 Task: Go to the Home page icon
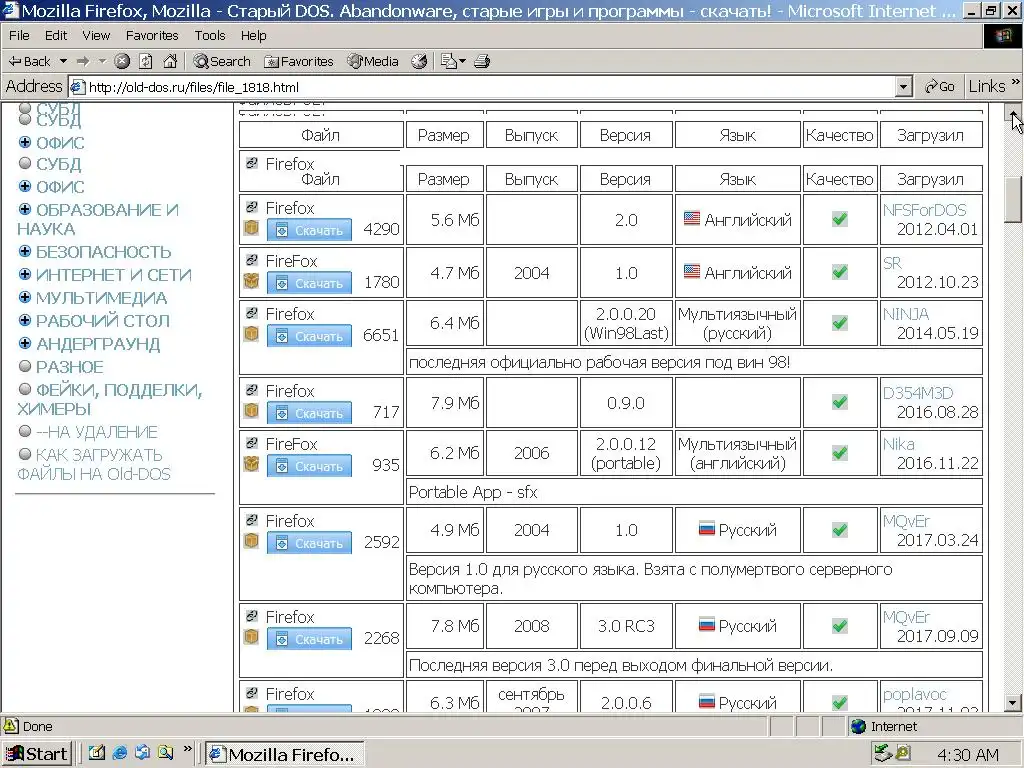(170, 61)
